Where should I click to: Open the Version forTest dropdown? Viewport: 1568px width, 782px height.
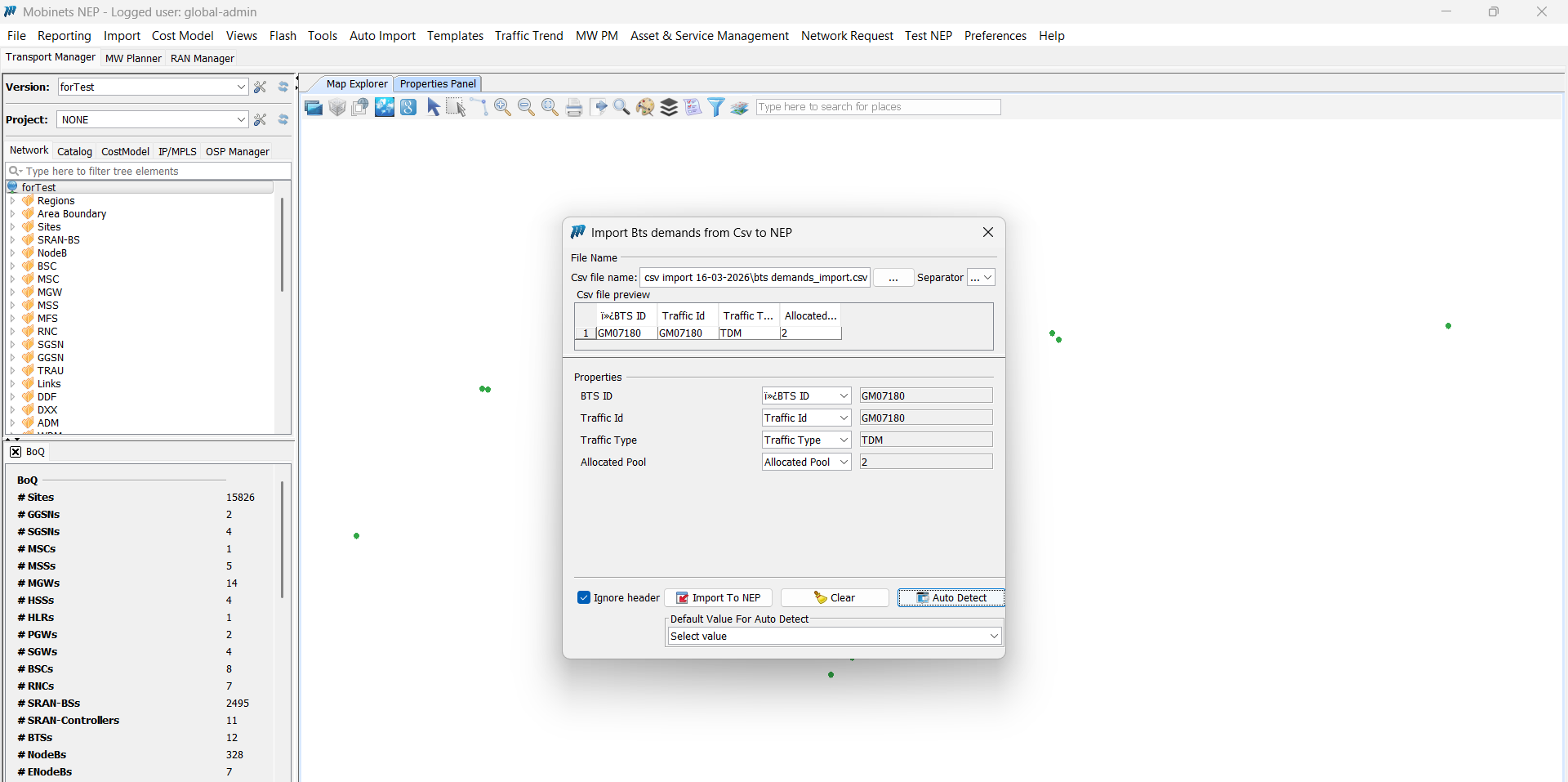241,87
